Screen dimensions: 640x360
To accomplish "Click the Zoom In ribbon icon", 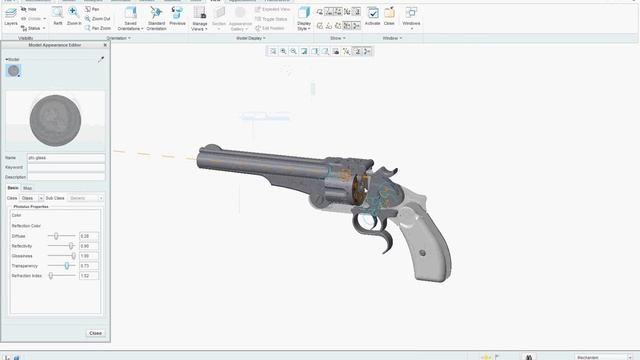I will click(x=74, y=16).
